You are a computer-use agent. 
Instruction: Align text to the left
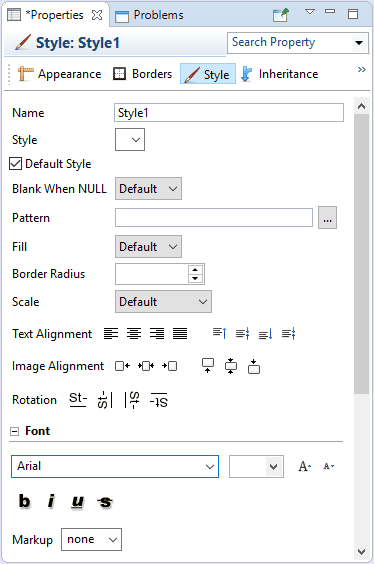click(111, 334)
